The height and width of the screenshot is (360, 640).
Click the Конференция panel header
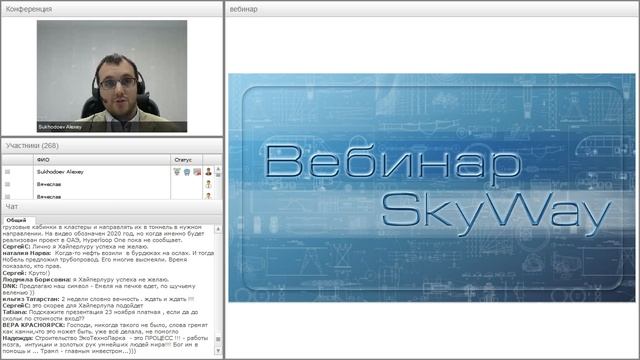click(x=112, y=9)
